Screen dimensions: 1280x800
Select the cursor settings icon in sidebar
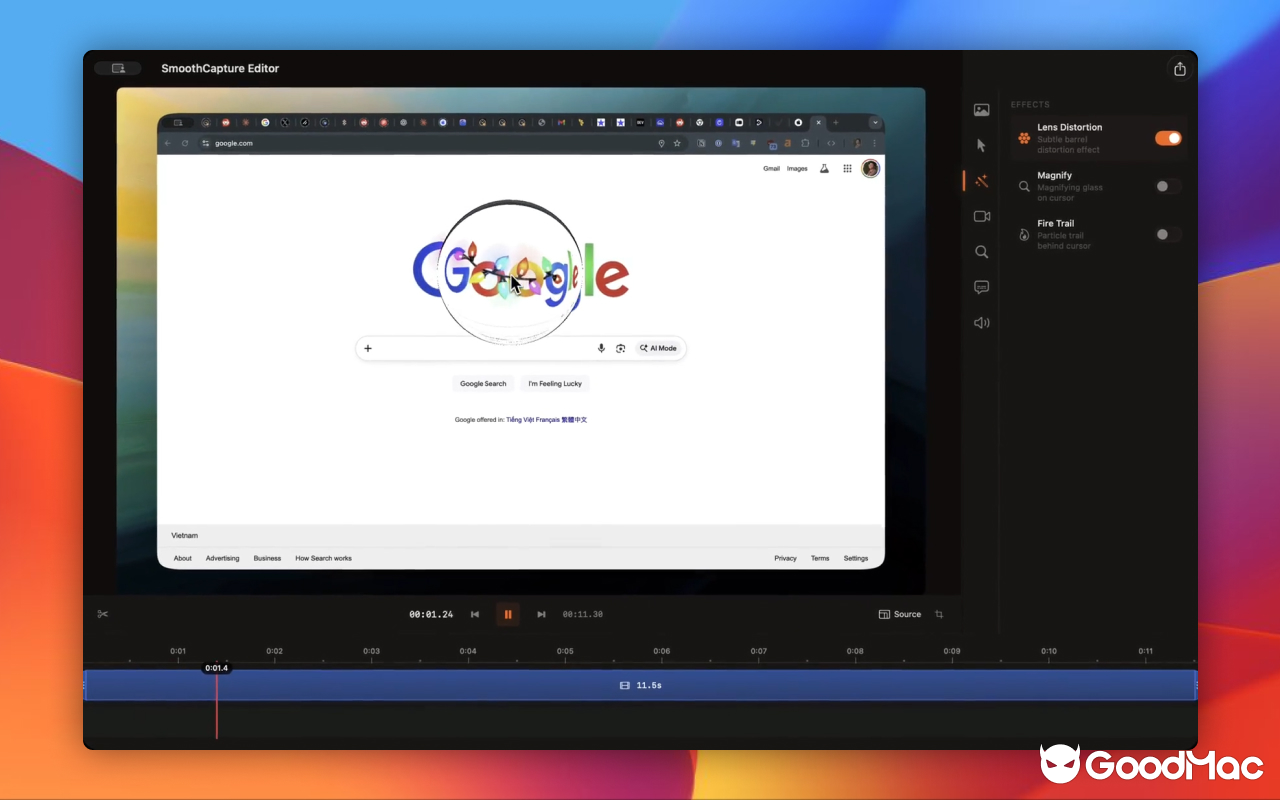point(981,144)
